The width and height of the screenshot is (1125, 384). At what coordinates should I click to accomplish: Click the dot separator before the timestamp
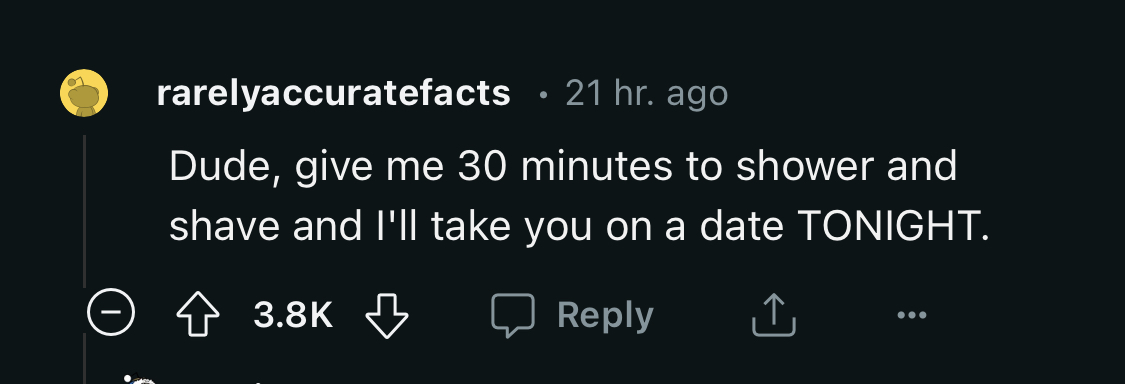[x=545, y=94]
